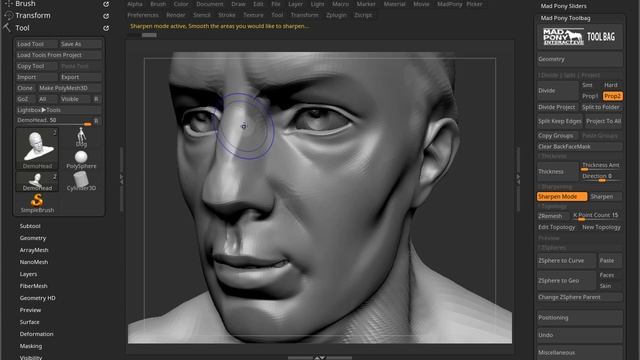Expand the NanoMesh section
The image size is (640, 360).
click(x=34, y=262)
